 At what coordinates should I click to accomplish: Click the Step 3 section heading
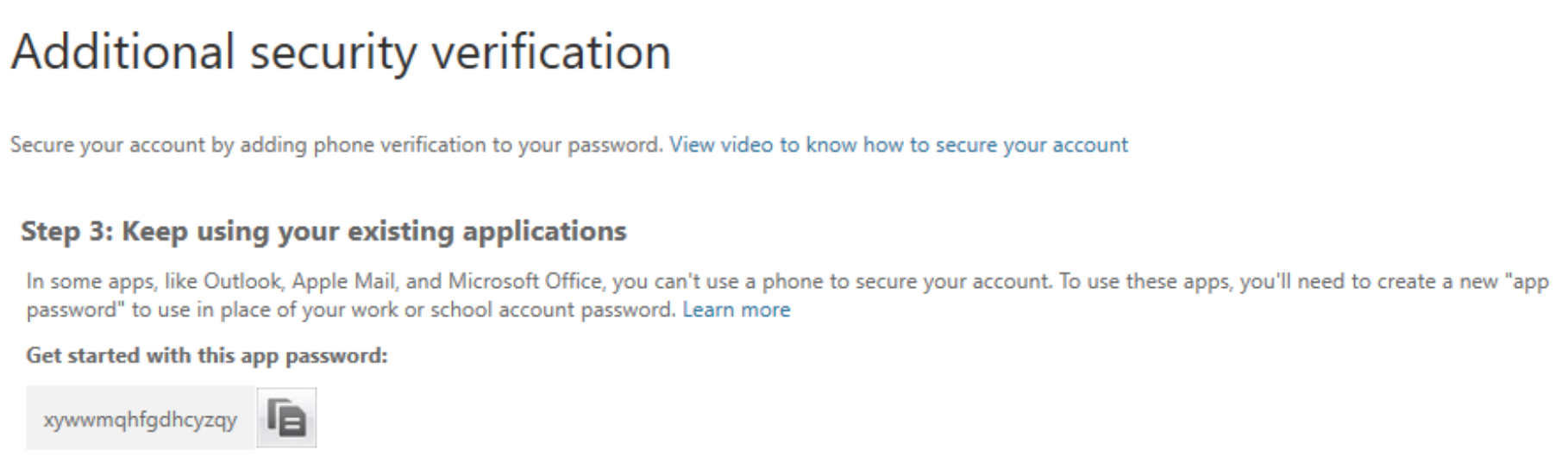click(323, 231)
